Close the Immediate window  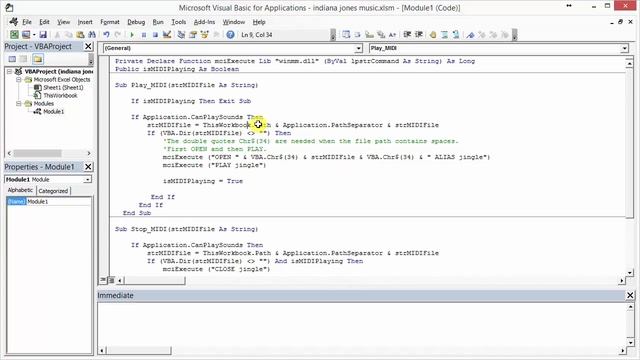[x=630, y=295]
